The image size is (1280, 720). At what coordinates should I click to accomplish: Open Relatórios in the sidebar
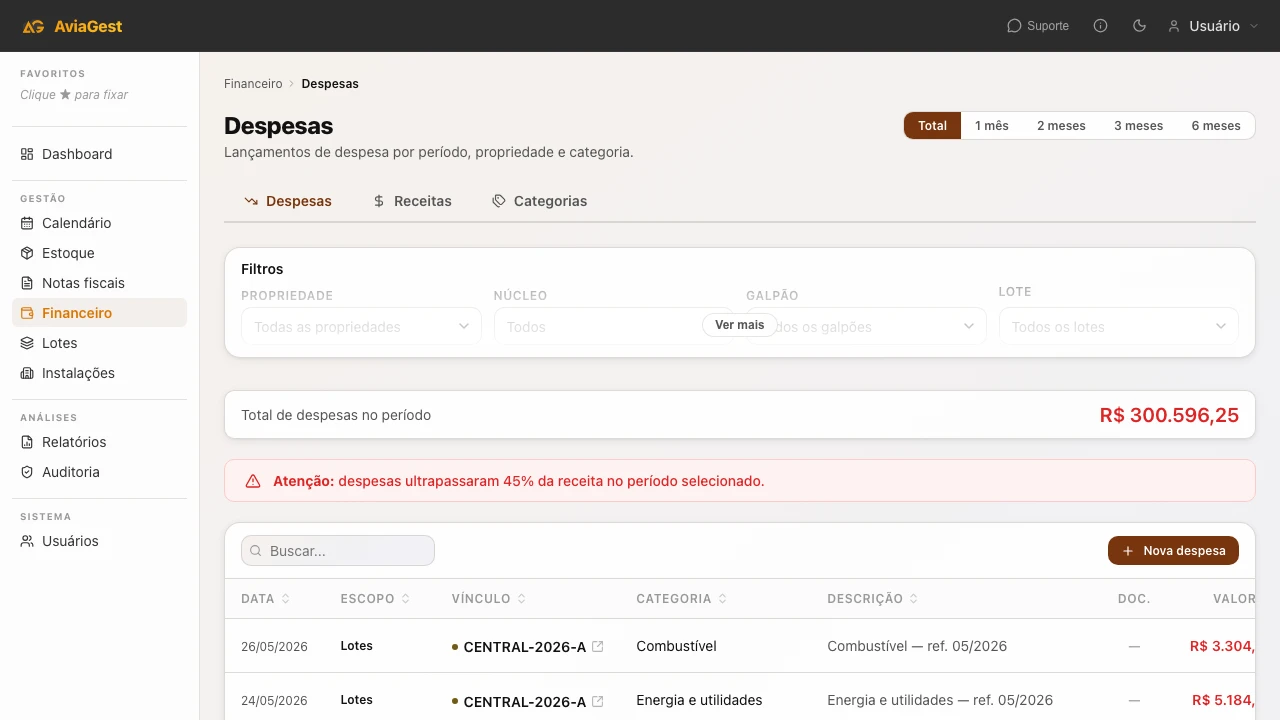tap(99, 442)
